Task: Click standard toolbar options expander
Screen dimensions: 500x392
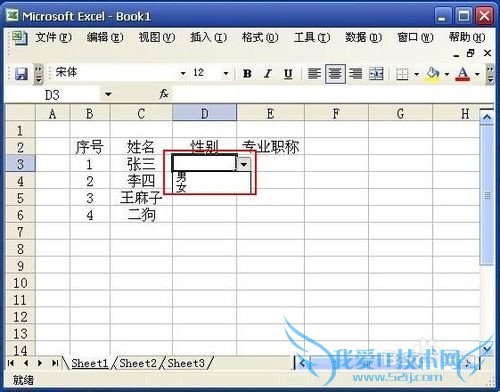Action: [x=39, y=74]
